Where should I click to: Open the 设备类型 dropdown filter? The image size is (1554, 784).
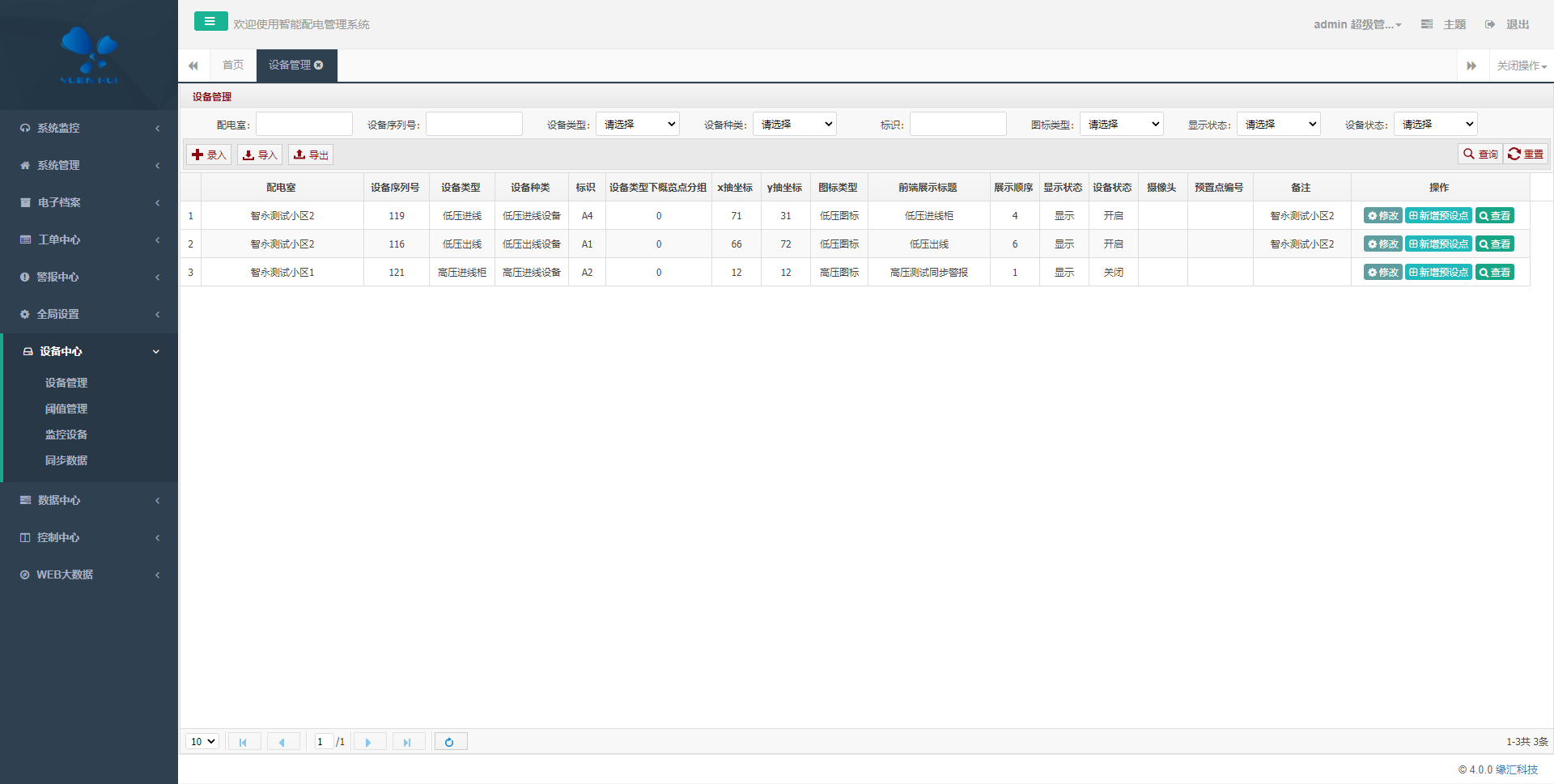(x=638, y=124)
